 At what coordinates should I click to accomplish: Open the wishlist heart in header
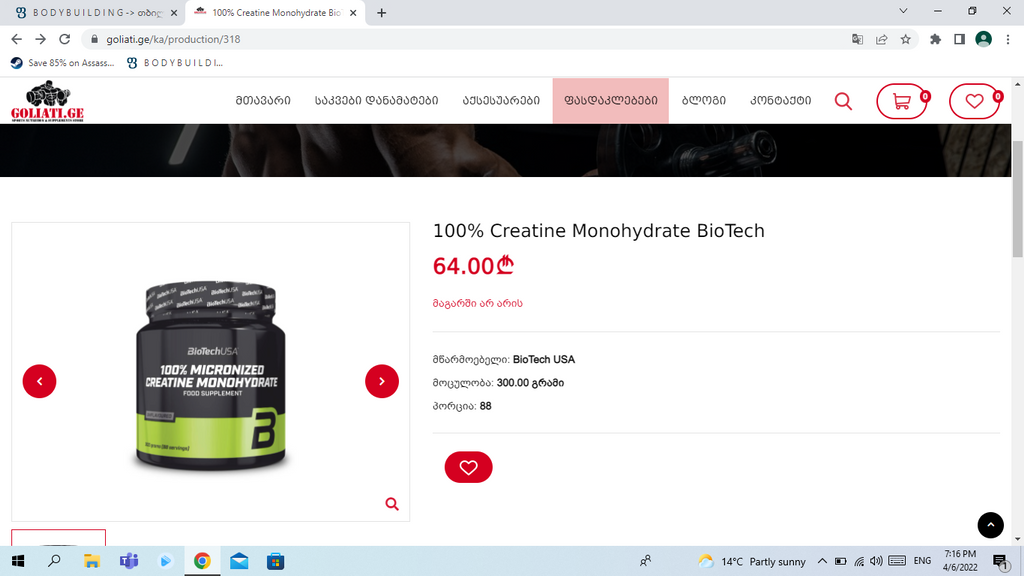[x=974, y=101]
